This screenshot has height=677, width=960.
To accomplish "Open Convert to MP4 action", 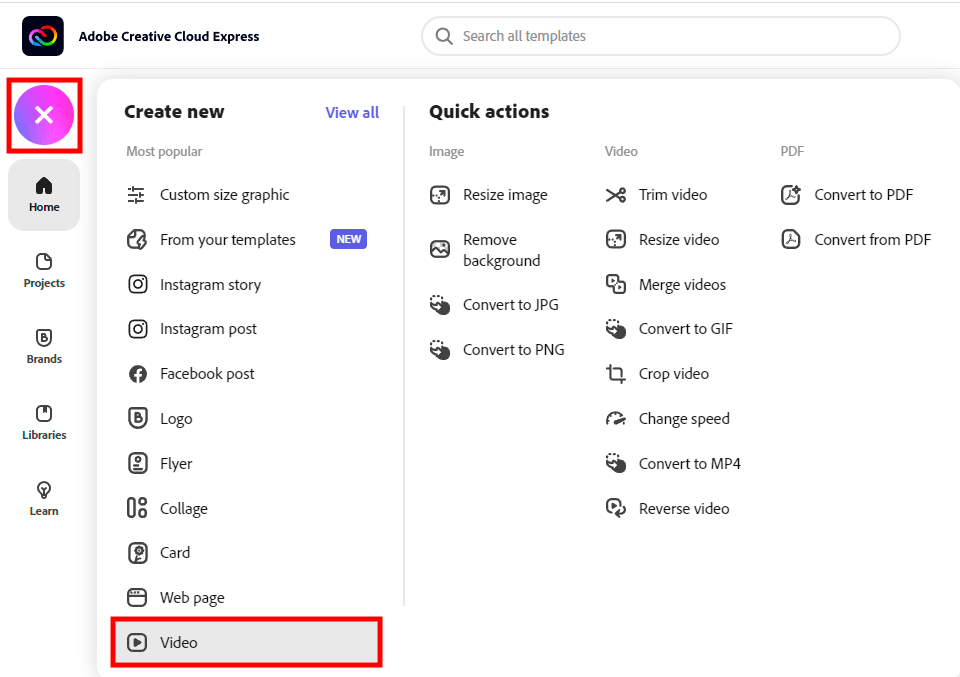I will 689,463.
